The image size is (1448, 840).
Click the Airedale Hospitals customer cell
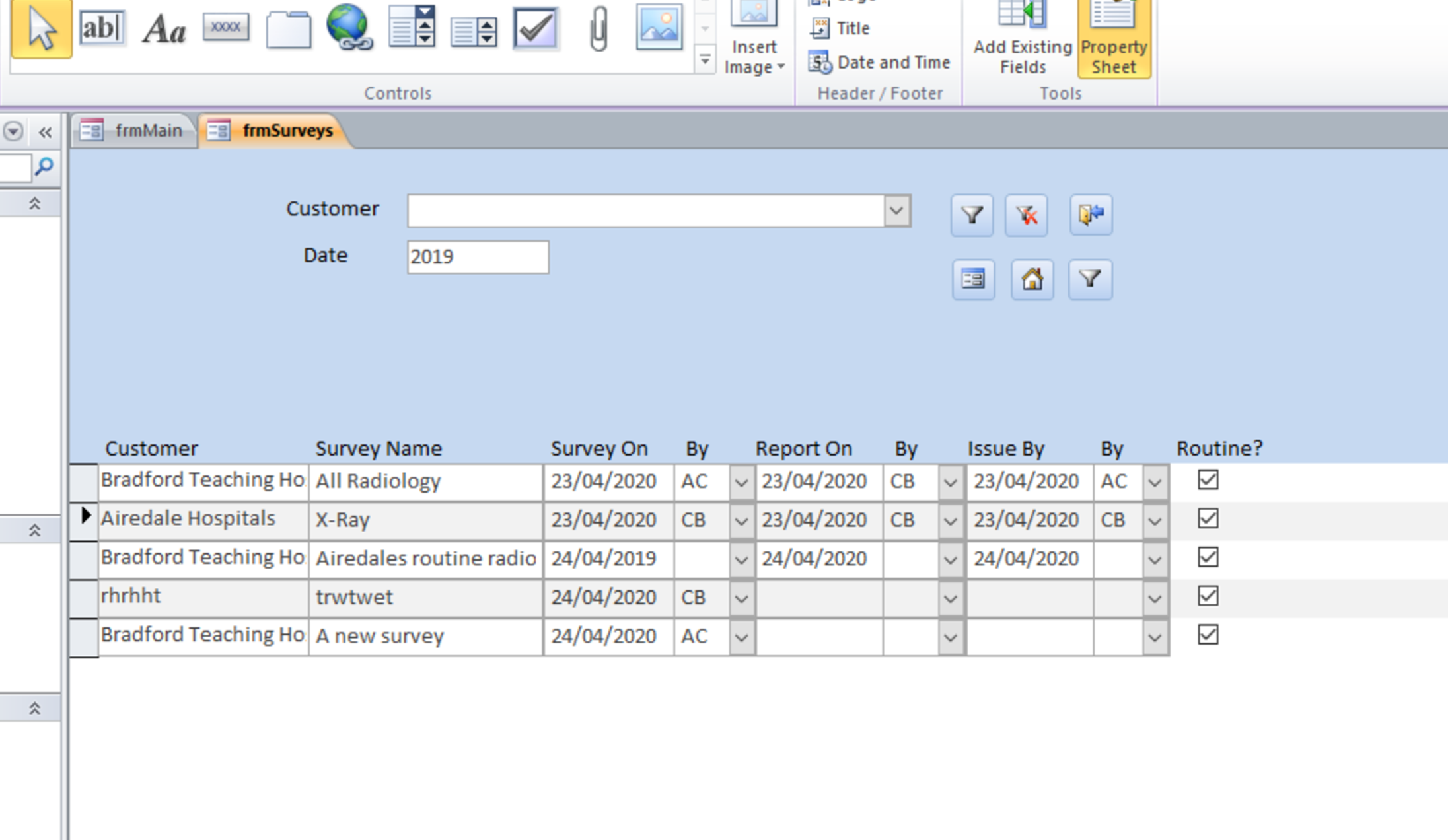[203, 520]
